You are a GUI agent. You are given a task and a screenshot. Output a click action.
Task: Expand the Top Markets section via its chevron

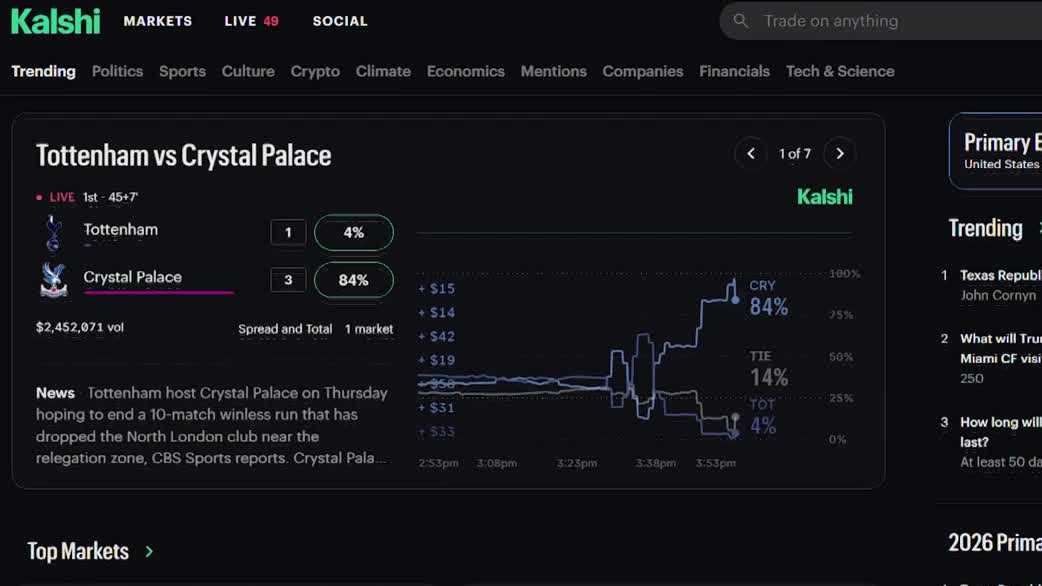(x=148, y=551)
